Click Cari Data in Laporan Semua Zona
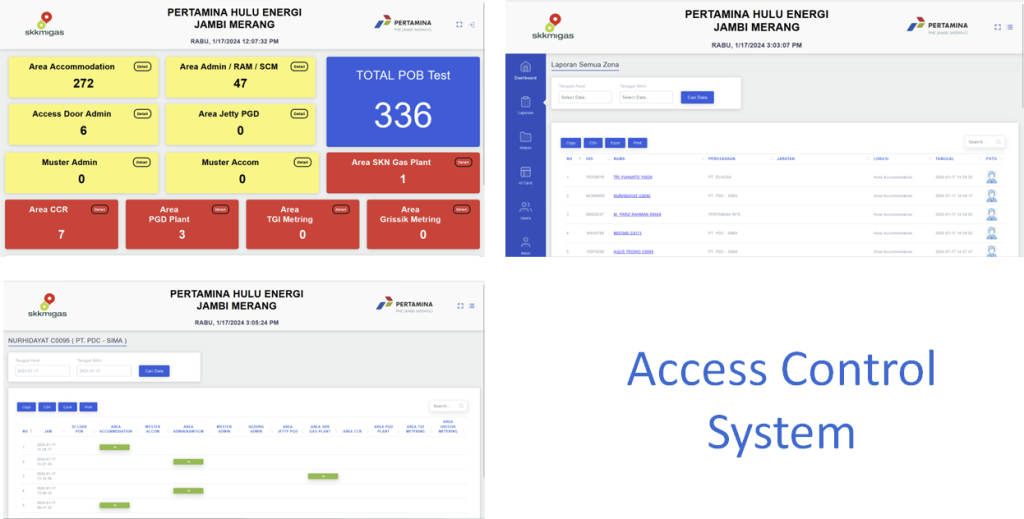 [x=697, y=97]
